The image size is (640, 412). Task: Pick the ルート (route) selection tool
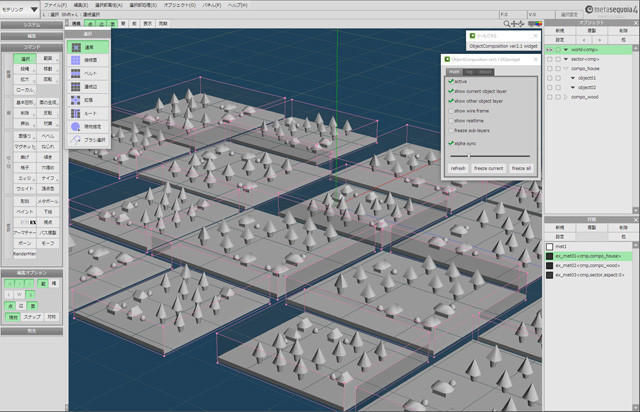(88, 114)
